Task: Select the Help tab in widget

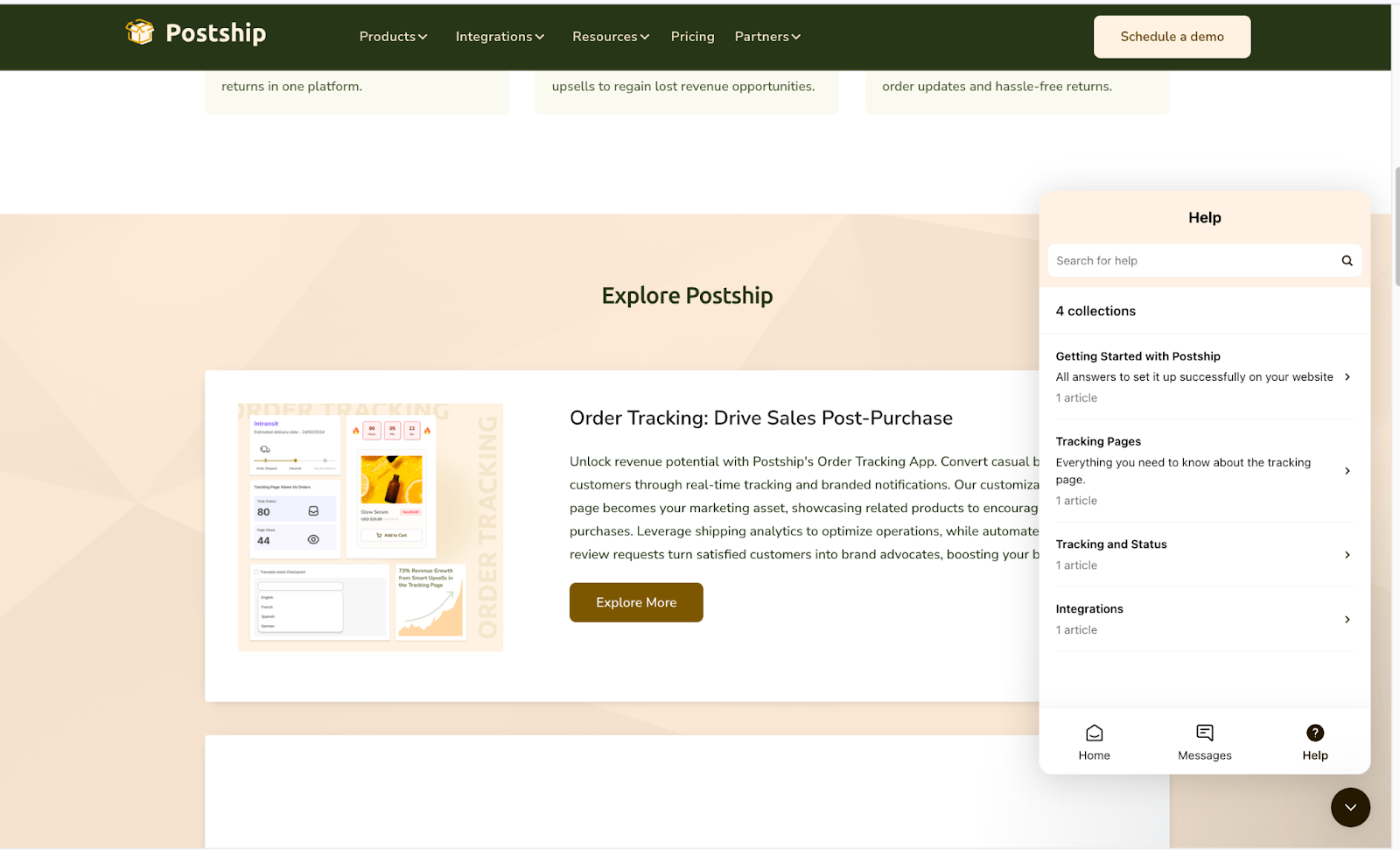Action: click(1314, 742)
